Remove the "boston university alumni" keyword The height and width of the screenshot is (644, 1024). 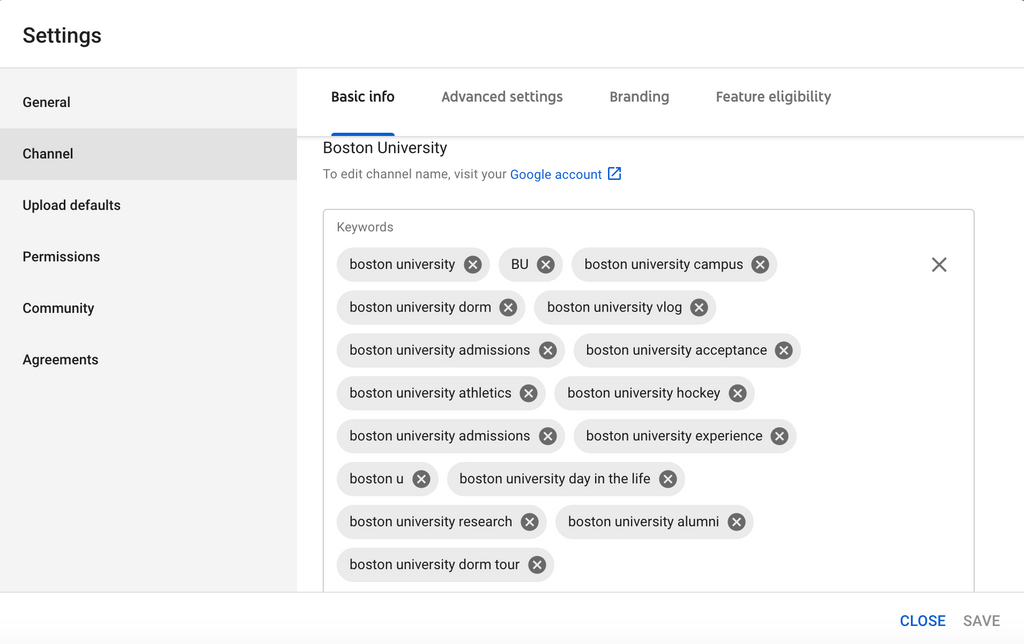(x=736, y=521)
